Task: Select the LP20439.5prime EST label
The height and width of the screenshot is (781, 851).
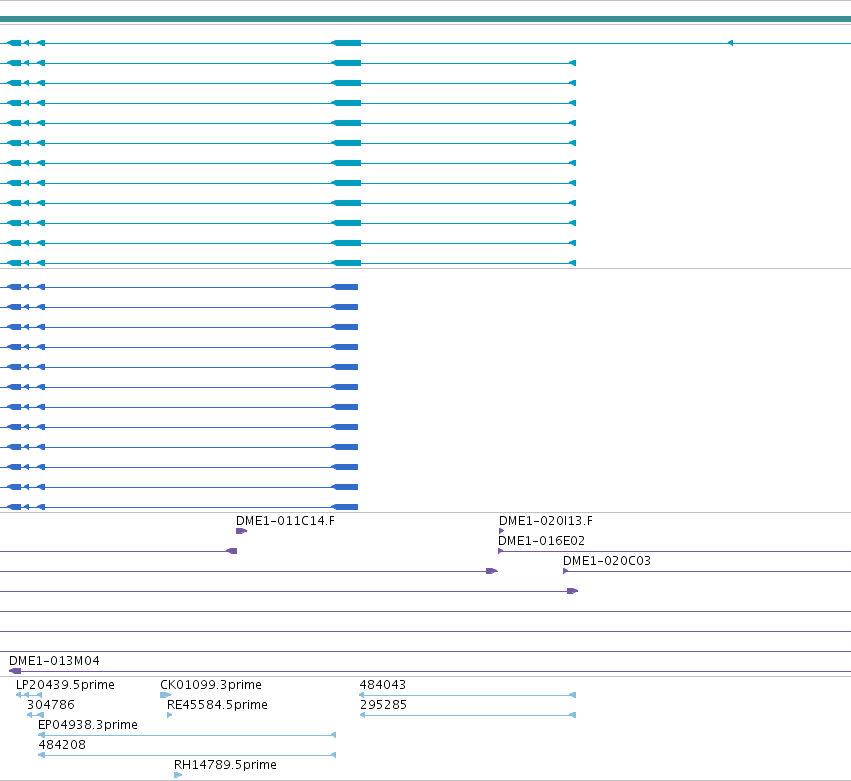Action: 65,684
